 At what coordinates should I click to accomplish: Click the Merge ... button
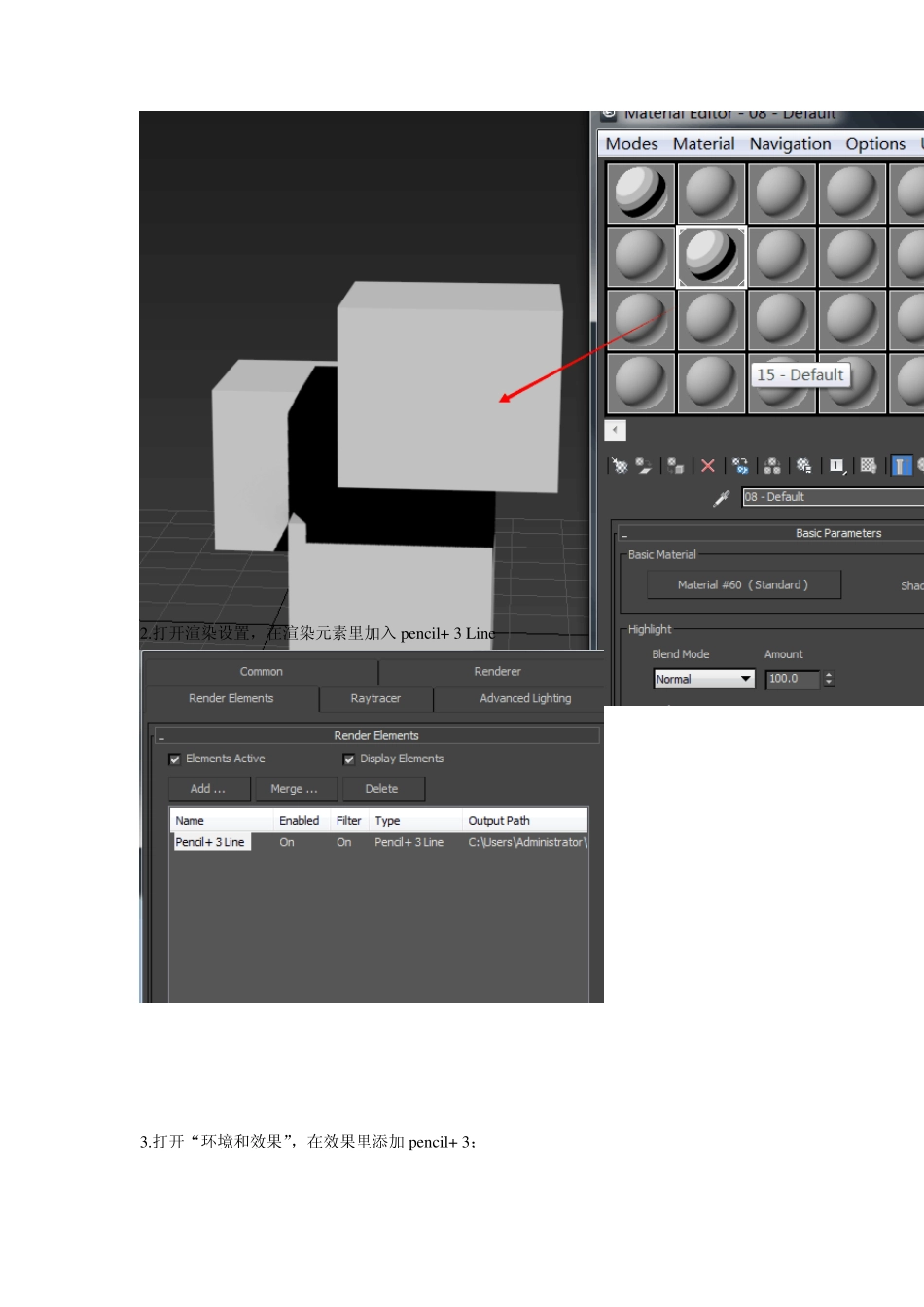tap(295, 789)
